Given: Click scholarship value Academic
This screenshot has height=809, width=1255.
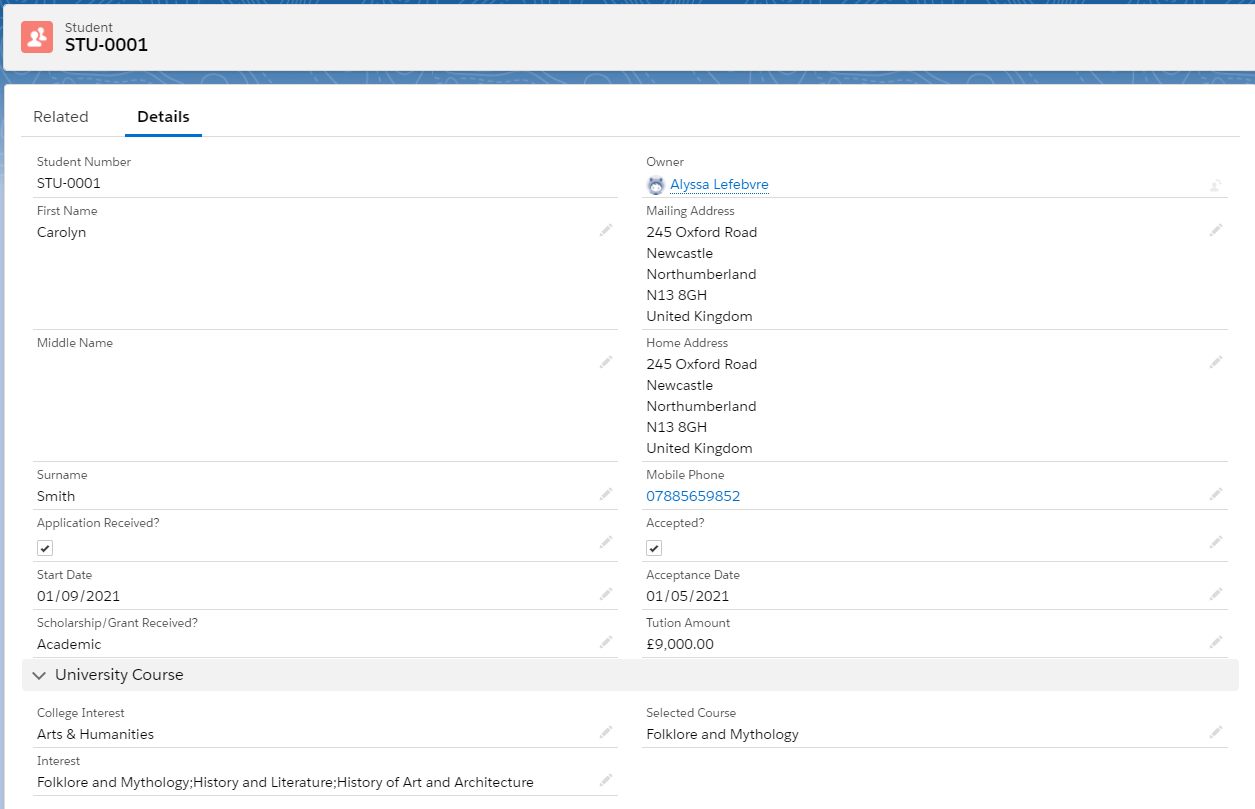Looking at the screenshot, I should click(x=69, y=644).
